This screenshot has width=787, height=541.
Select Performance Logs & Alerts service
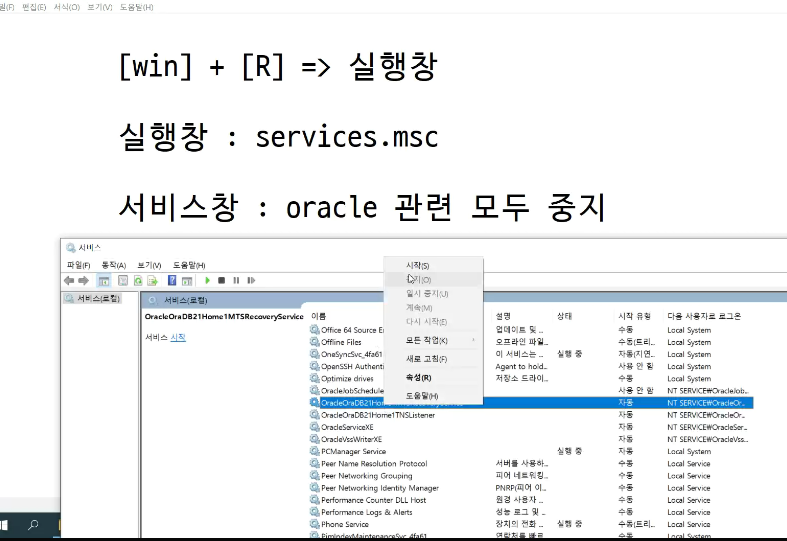531,512
